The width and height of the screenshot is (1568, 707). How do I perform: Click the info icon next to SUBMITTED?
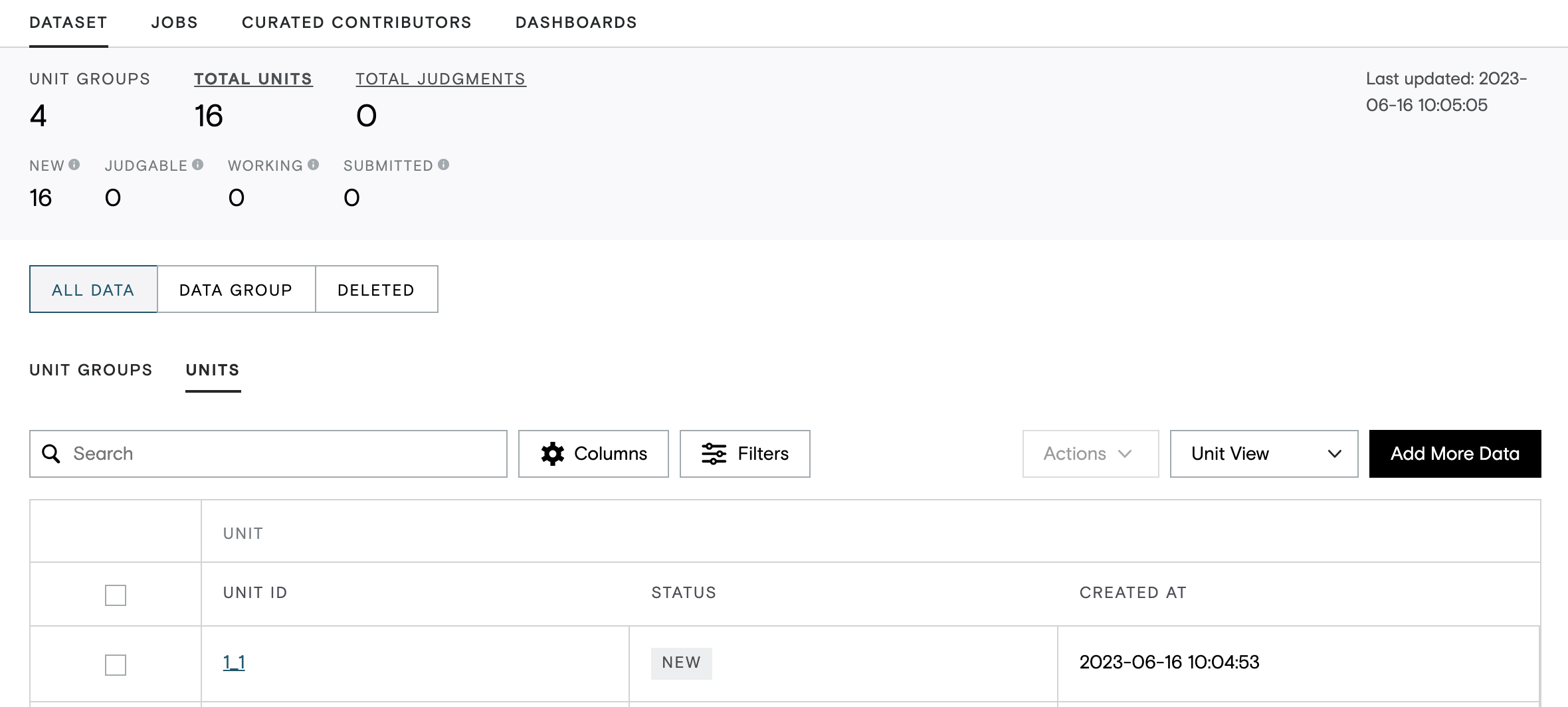pos(443,165)
